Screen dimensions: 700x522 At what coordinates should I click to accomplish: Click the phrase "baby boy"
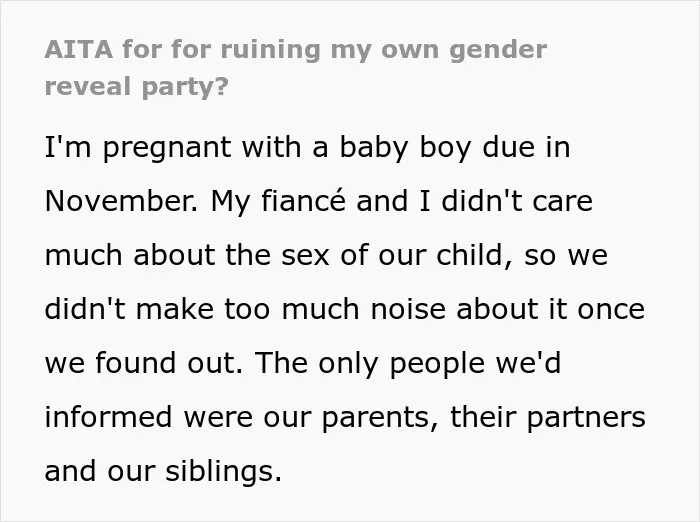[374, 148]
